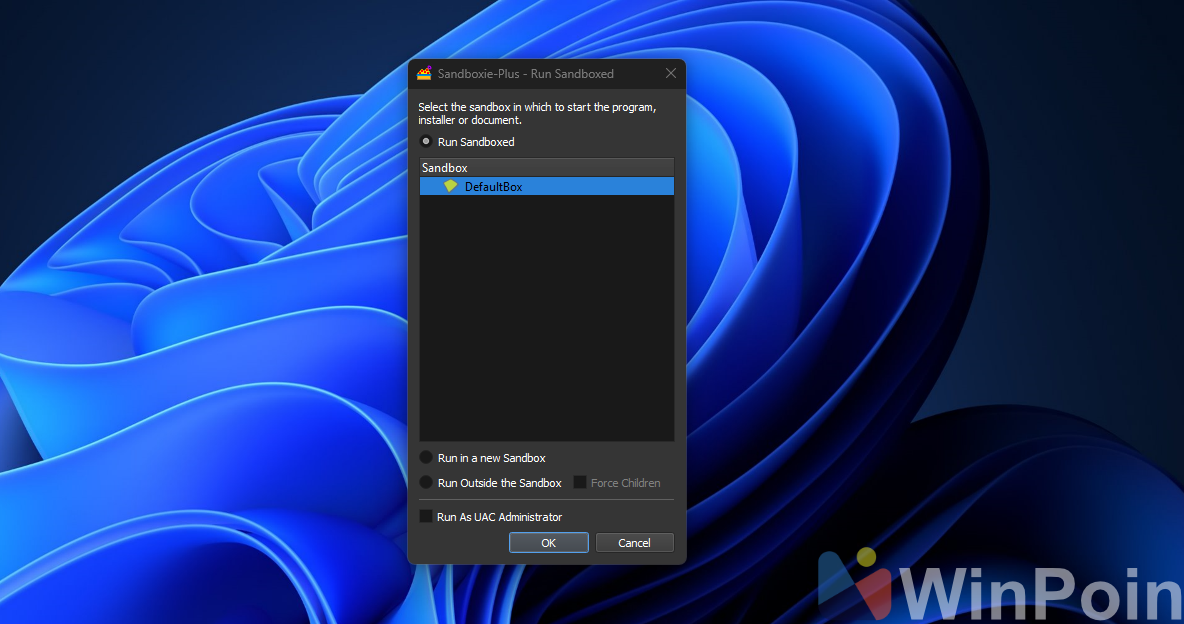Image resolution: width=1184 pixels, height=624 pixels.
Task: Check Run As UAC Administrator
Action: click(x=427, y=516)
